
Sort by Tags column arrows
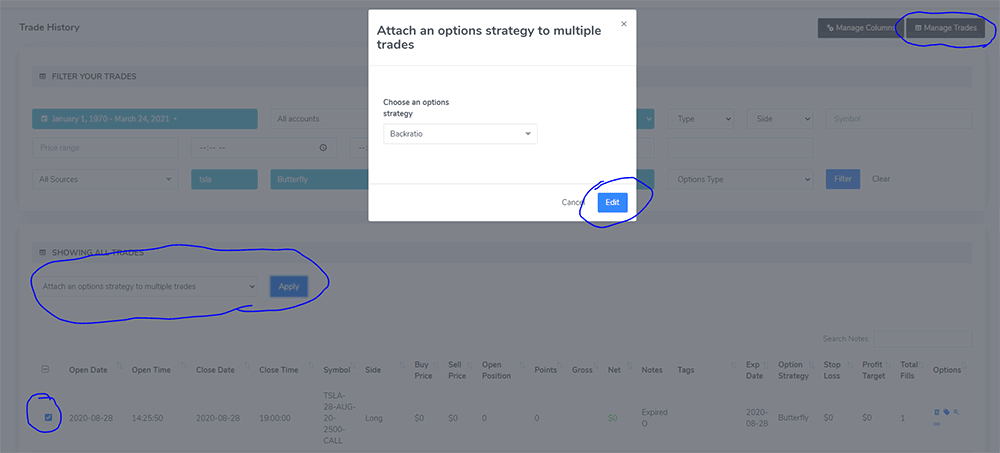(x=734, y=366)
